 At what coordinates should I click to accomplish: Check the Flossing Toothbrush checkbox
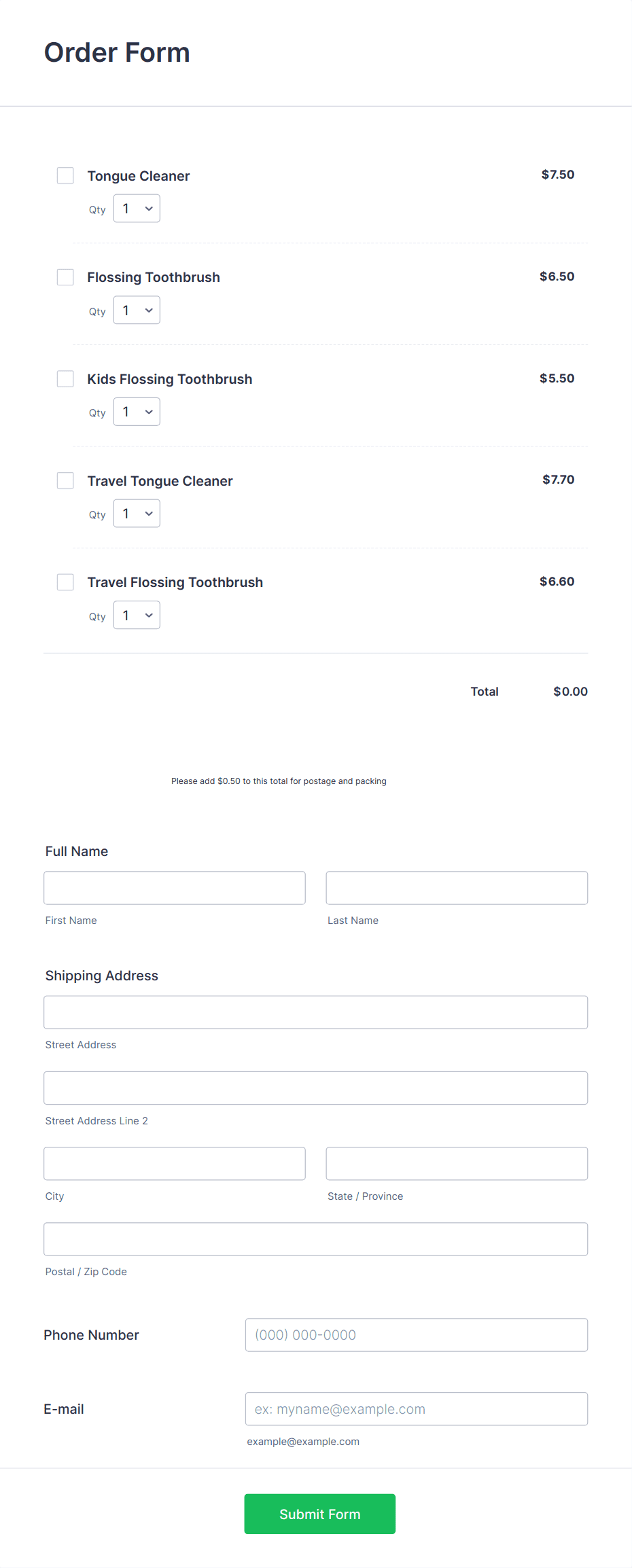65,277
